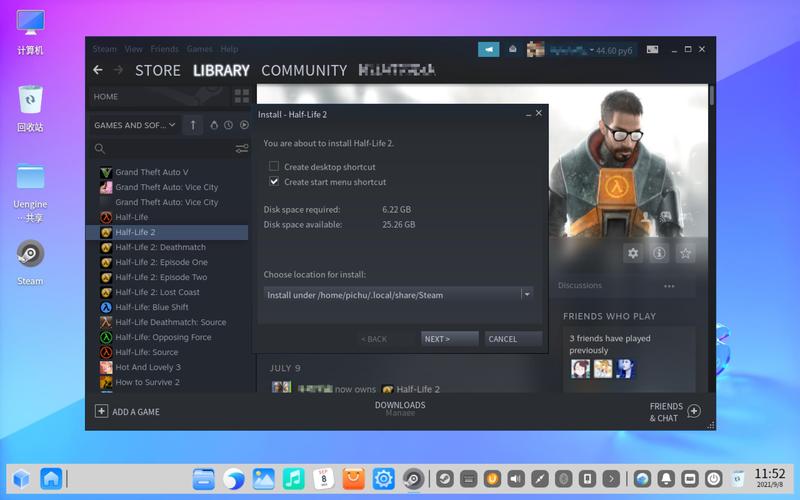Click the plus icon beside Add a Game

tap(102, 411)
